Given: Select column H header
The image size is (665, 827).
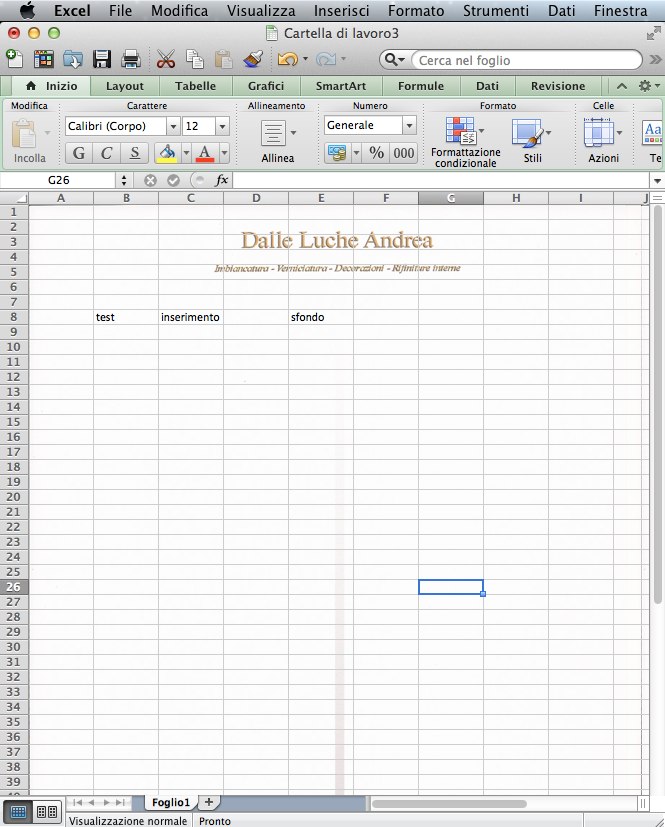Looking at the screenshot, I should (516, 198).
